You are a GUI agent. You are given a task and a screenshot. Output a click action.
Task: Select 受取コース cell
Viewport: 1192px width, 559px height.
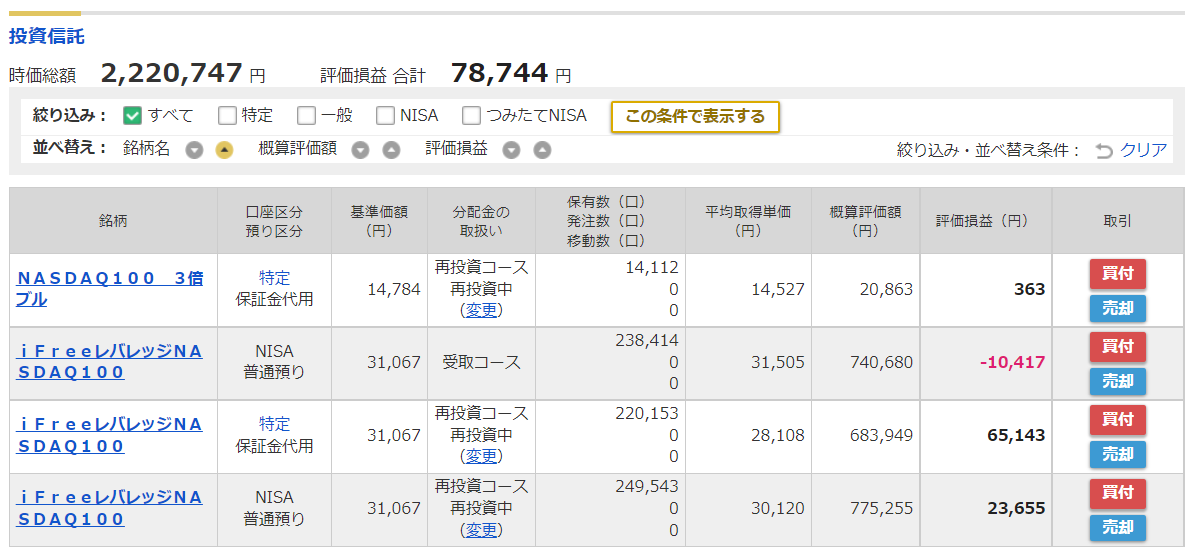click(481, 363)
